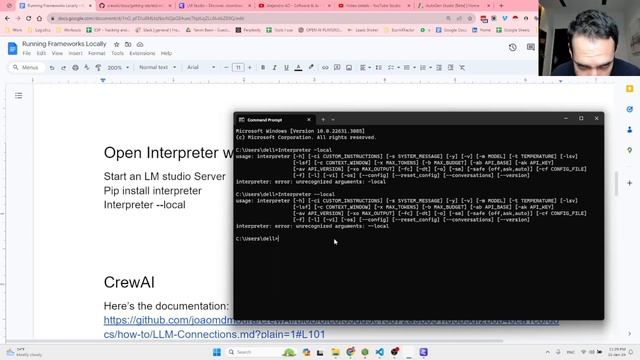The width and height of the screenshot is (640, 360).
Task: Open the 200% zoom dropdown
Action: (x=118, y=68)
